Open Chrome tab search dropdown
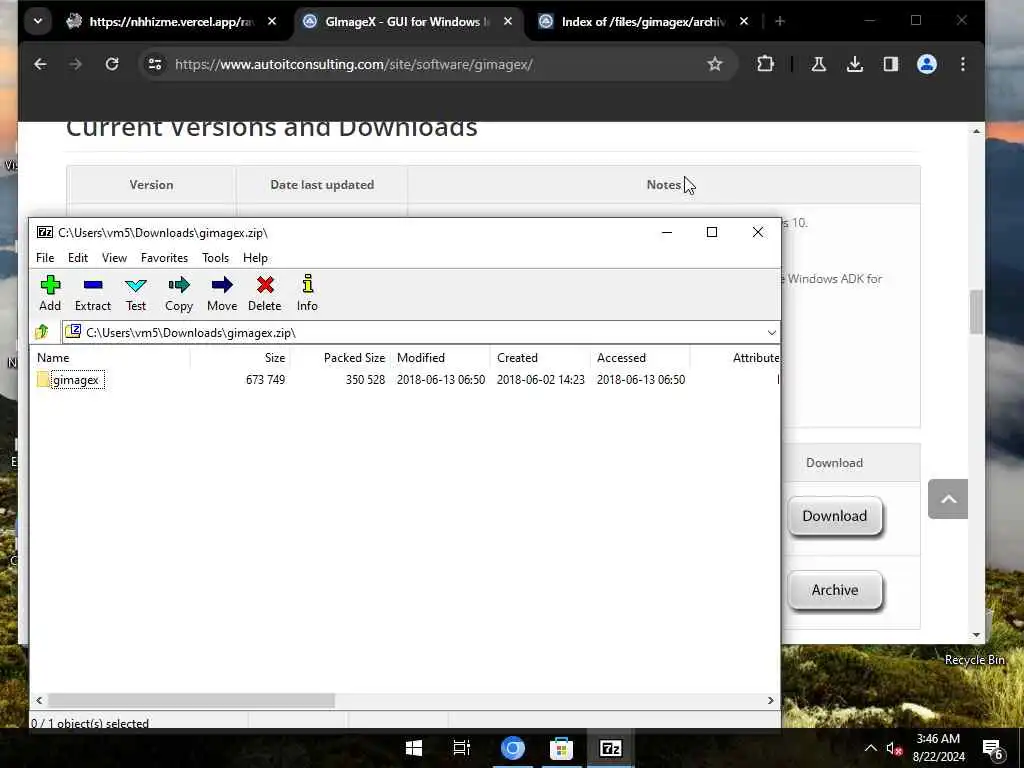This screenshot has width=1024, height=768. (38, 21)
